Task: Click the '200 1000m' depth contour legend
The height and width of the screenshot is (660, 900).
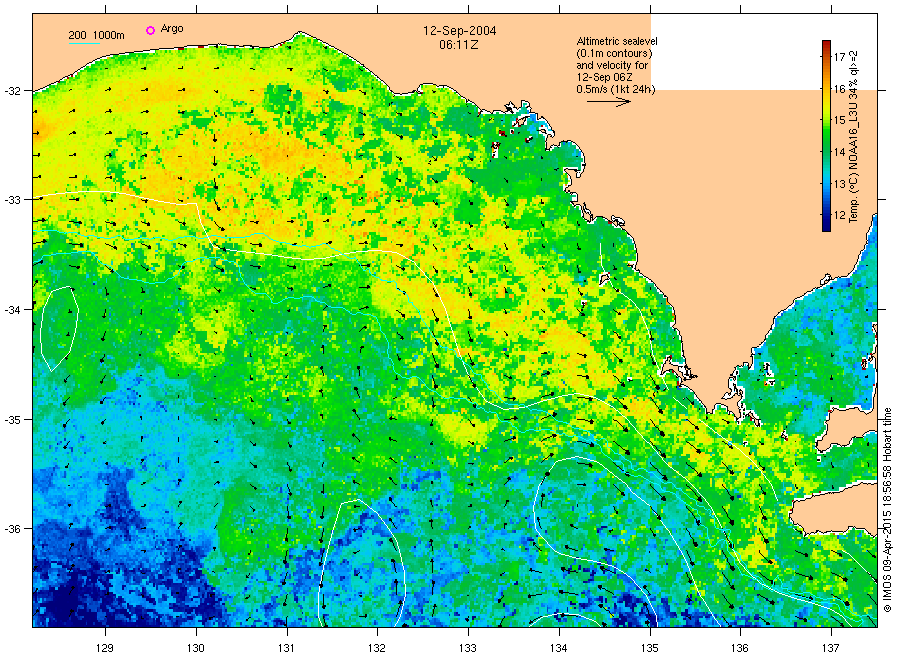Action: (x=96, y=36)
